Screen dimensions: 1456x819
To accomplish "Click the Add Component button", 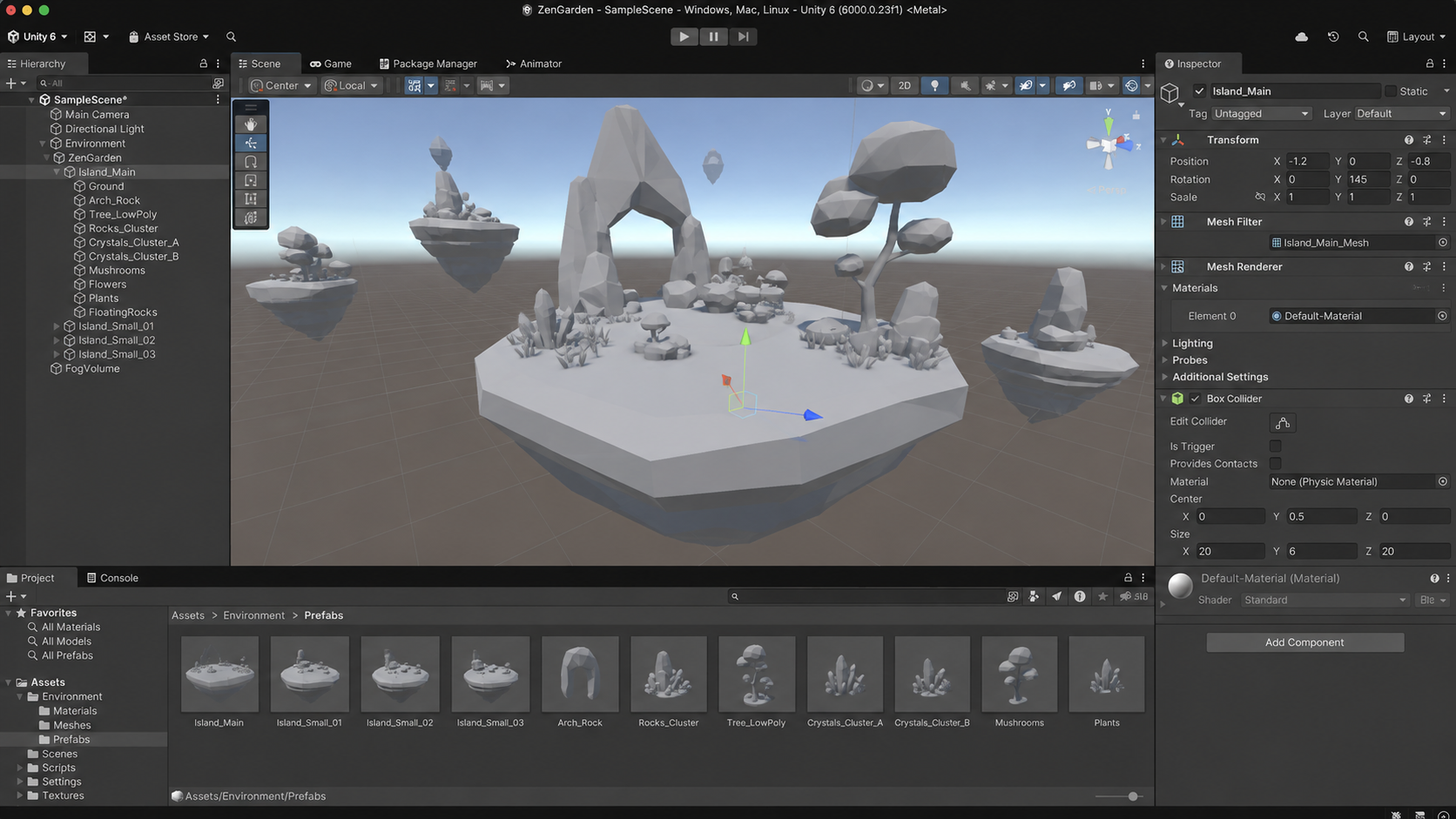I will [x=1304, y=642].
